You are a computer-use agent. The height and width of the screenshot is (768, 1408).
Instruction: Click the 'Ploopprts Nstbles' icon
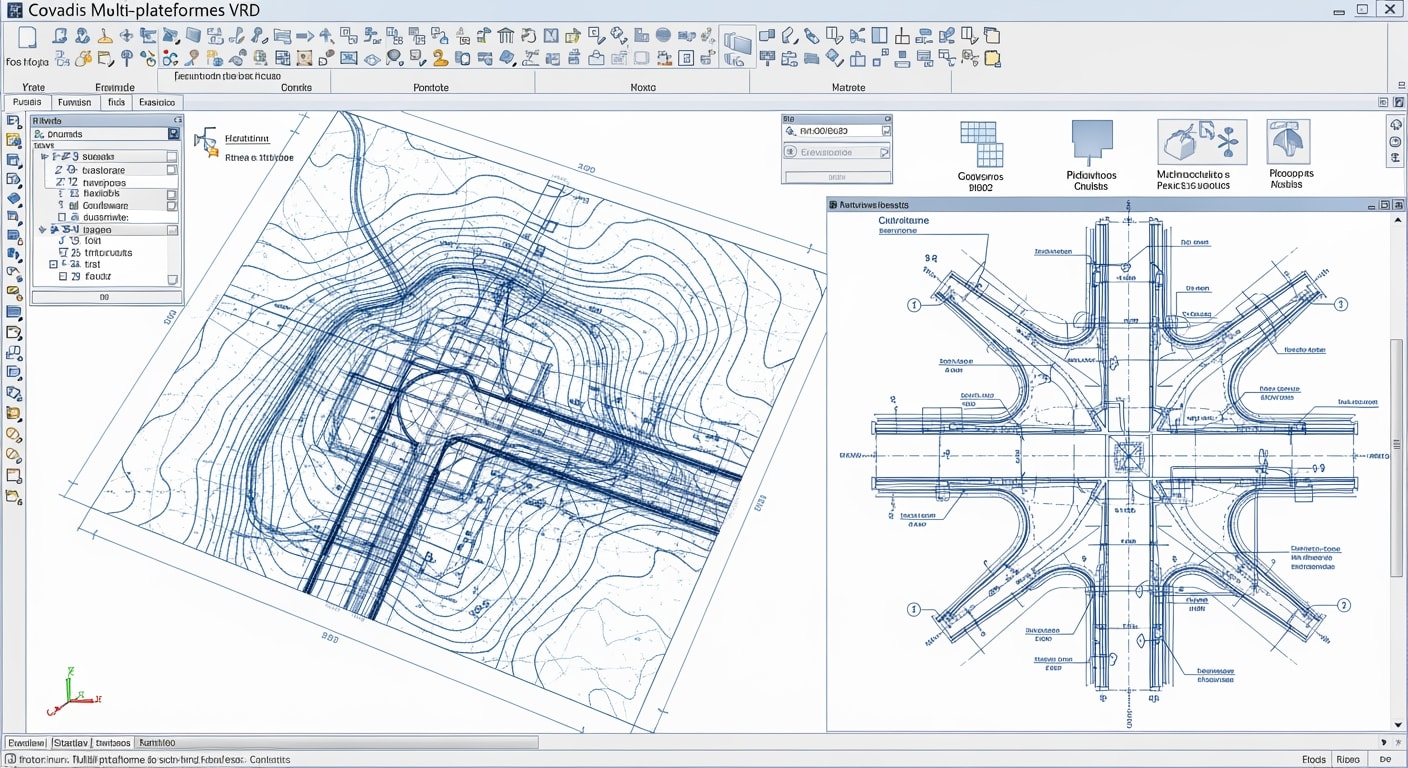pyautogui.click(x=1288, y=141)
